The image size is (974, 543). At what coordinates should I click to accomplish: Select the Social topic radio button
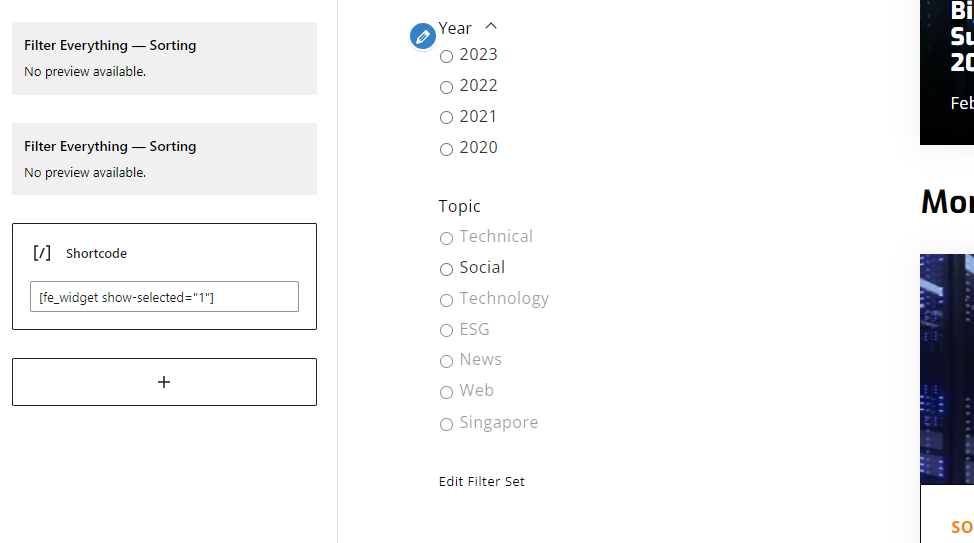446,269
